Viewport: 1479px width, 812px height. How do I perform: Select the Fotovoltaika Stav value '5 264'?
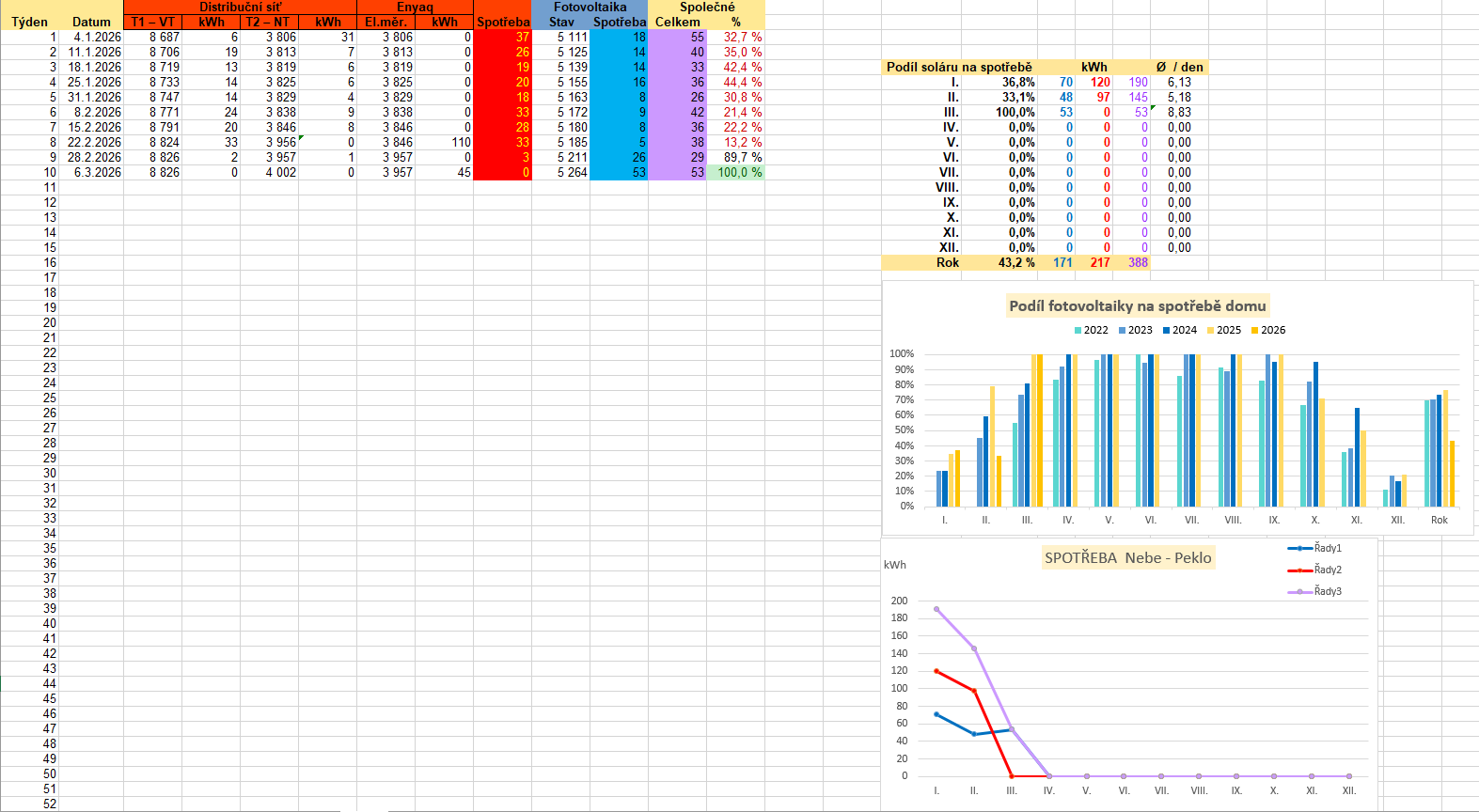(561, 172)
